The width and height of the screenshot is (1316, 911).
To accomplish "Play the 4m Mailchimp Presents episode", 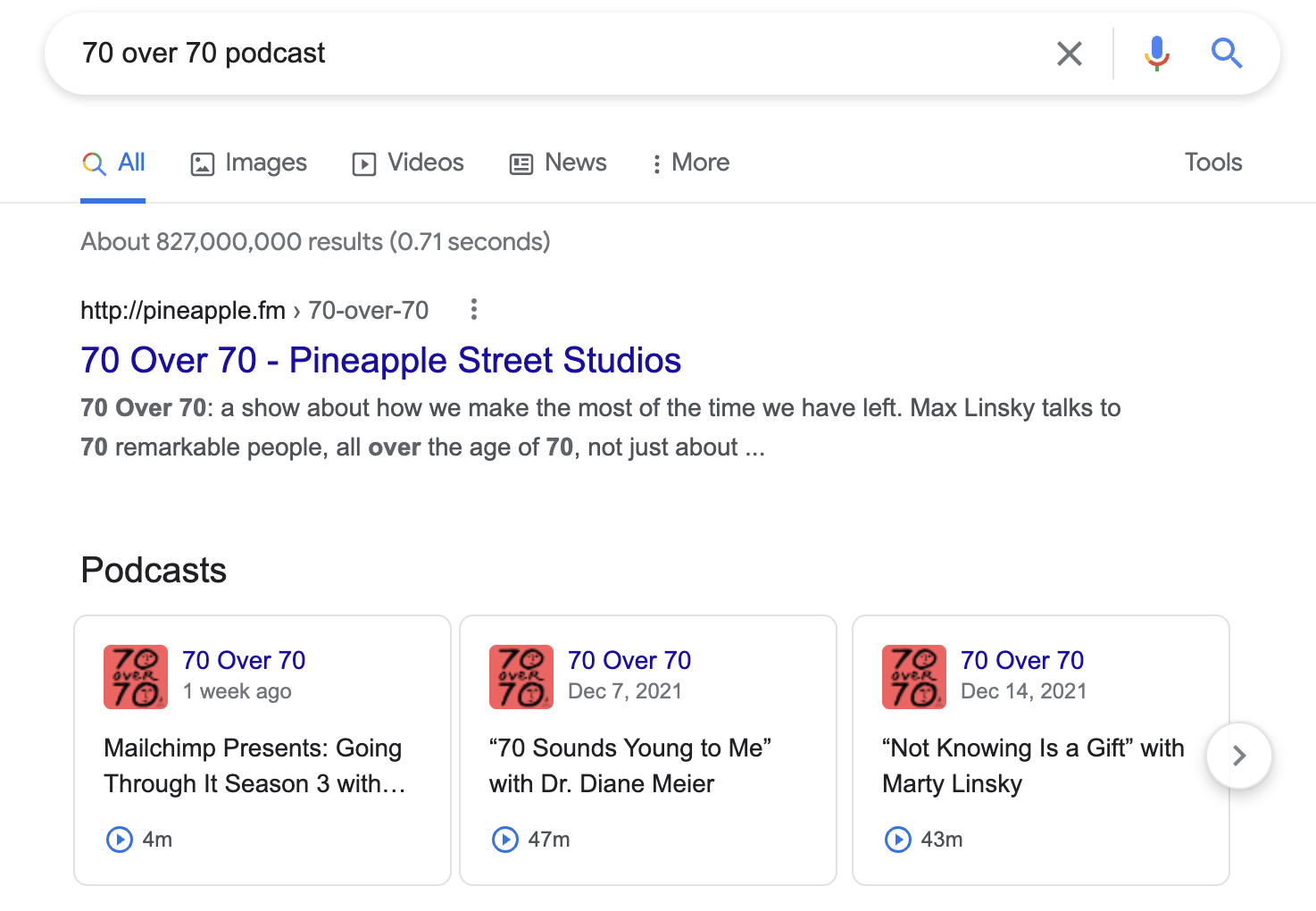I will pos(120,840).
